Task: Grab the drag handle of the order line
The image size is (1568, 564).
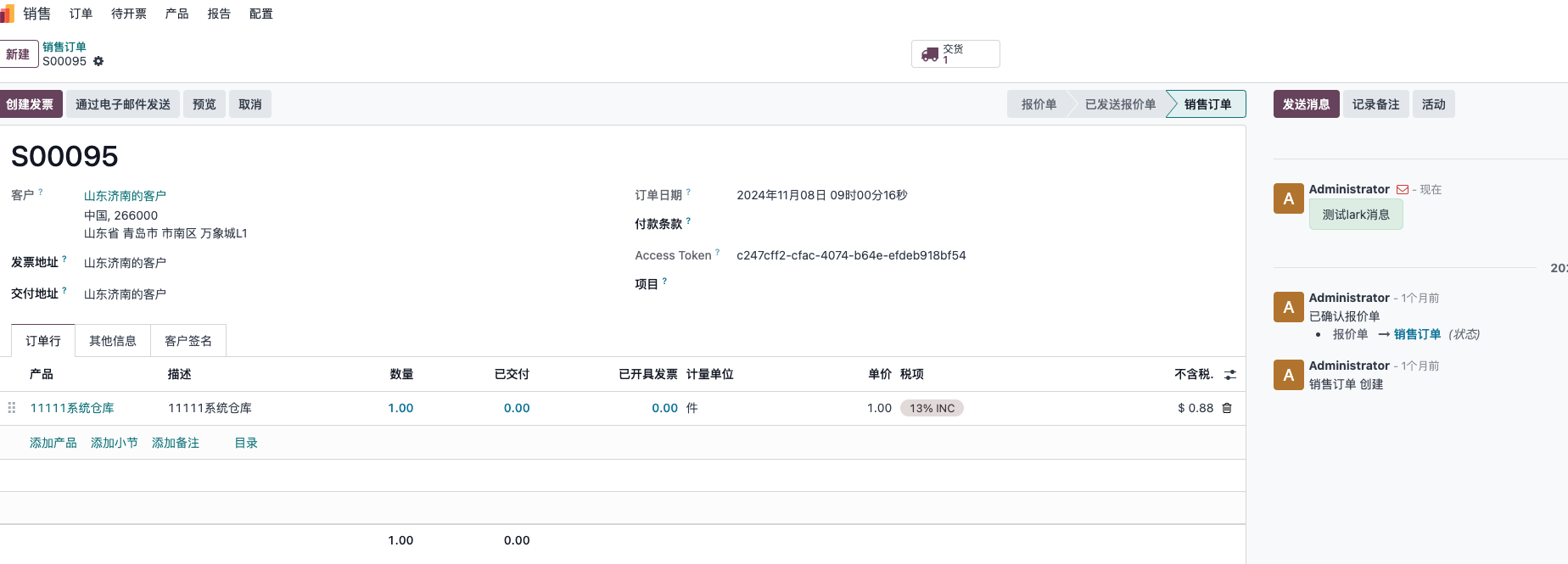Action: coord(12,408)
